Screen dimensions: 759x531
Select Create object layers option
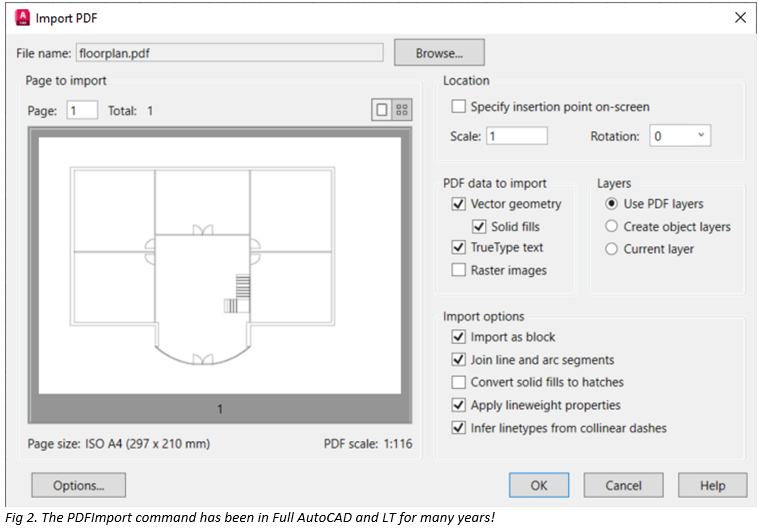[x=611, y=226]
